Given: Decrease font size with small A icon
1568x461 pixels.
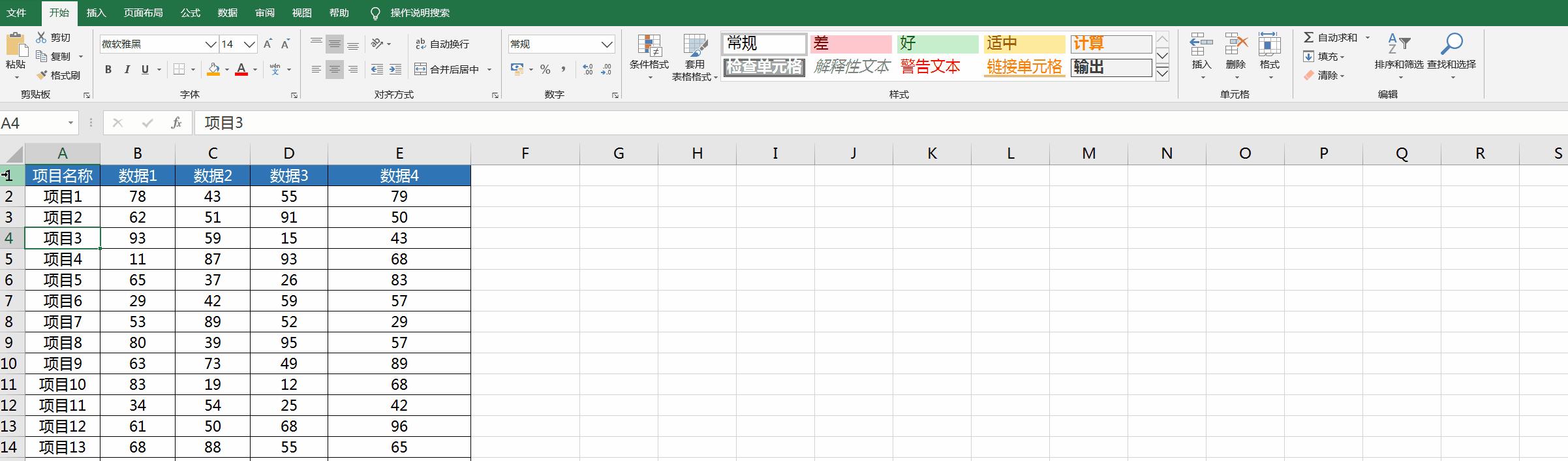Looking at the screenshot, I should tap(285, 44).
